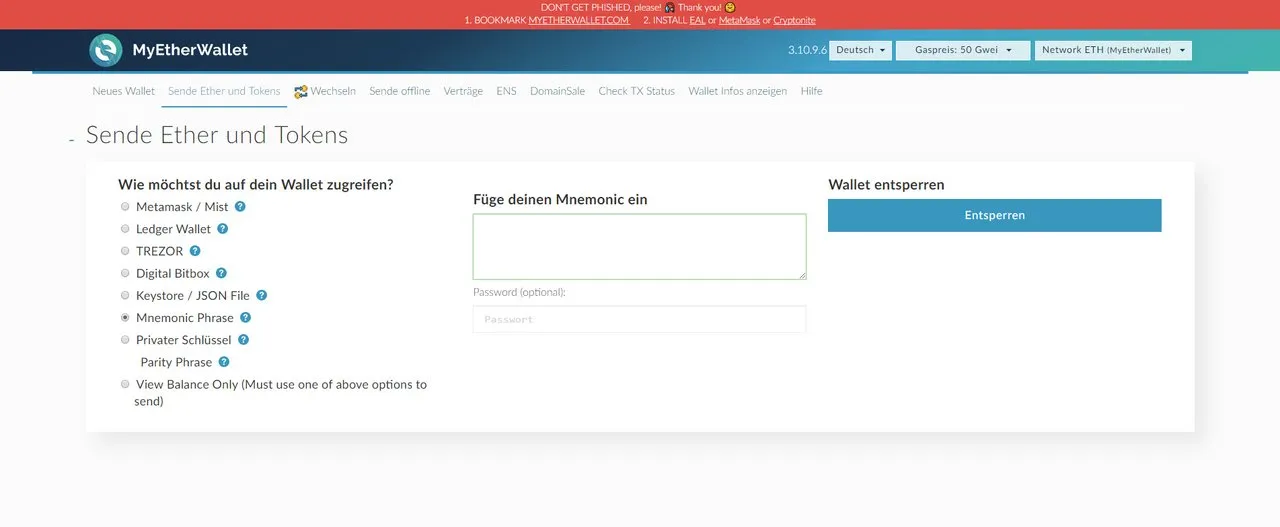
Task: Open the Check TX Status tab
Action: coord(636,91)
